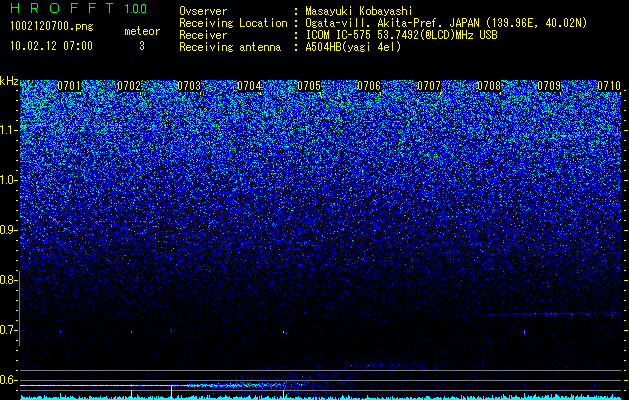Select the 0704 time marker
Screen dimensions: 629x400
click(x=249, y=86)
